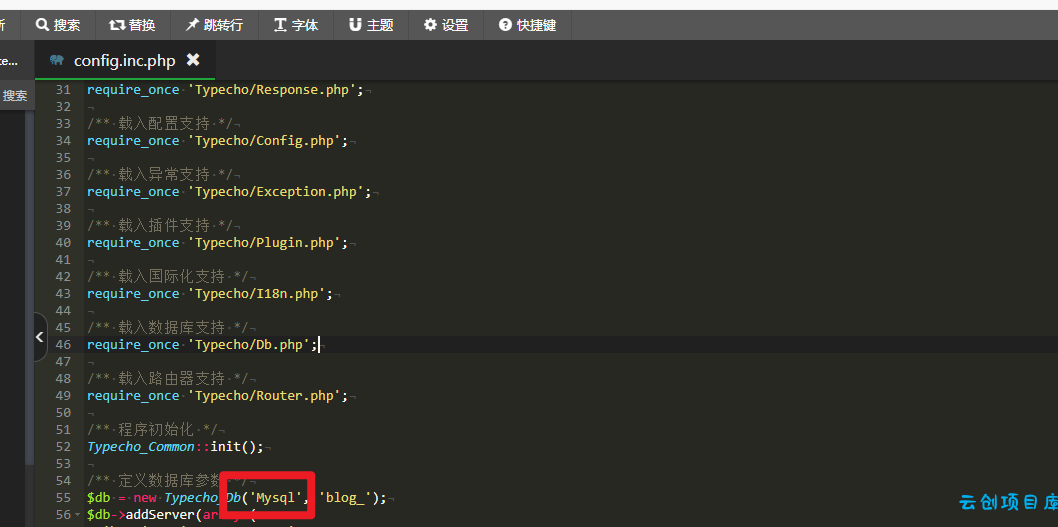The width and height of the screenshot is (1058, 527).
Task: Click the 'blog_' string on line 55
Action: pos(347,497)
